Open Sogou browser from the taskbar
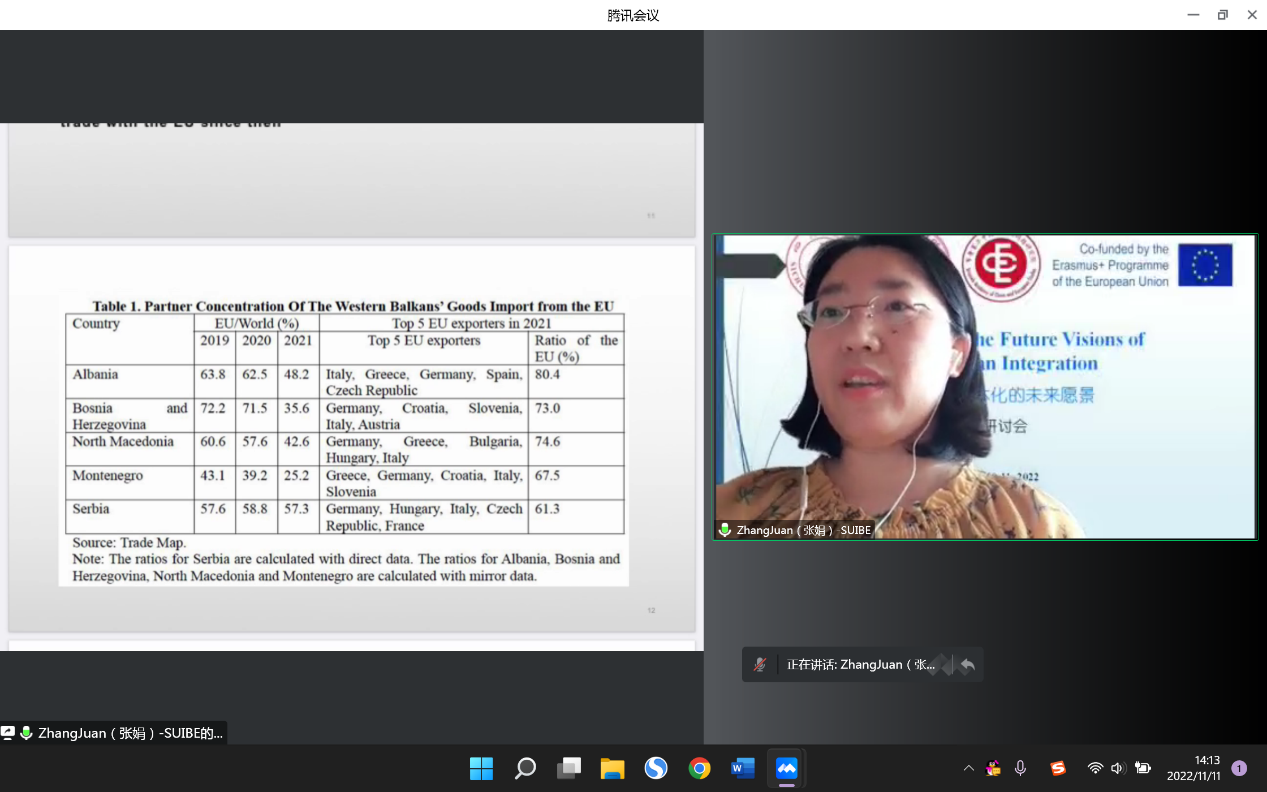 (x=656, y=768)
